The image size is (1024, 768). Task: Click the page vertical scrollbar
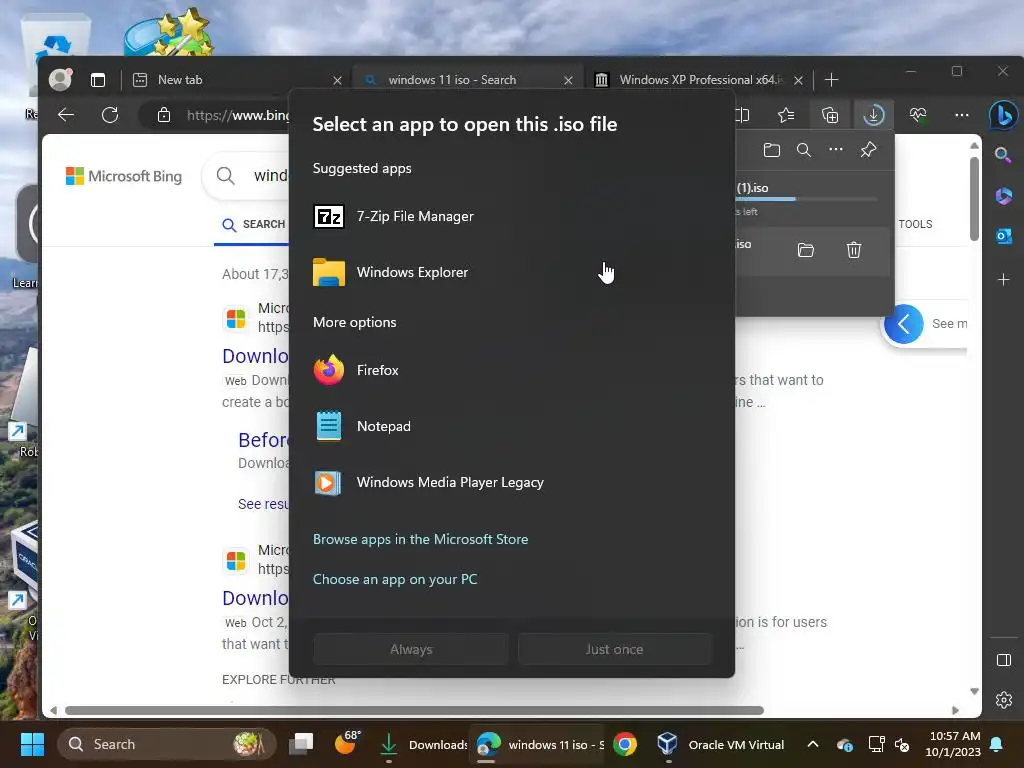[974, 199]
